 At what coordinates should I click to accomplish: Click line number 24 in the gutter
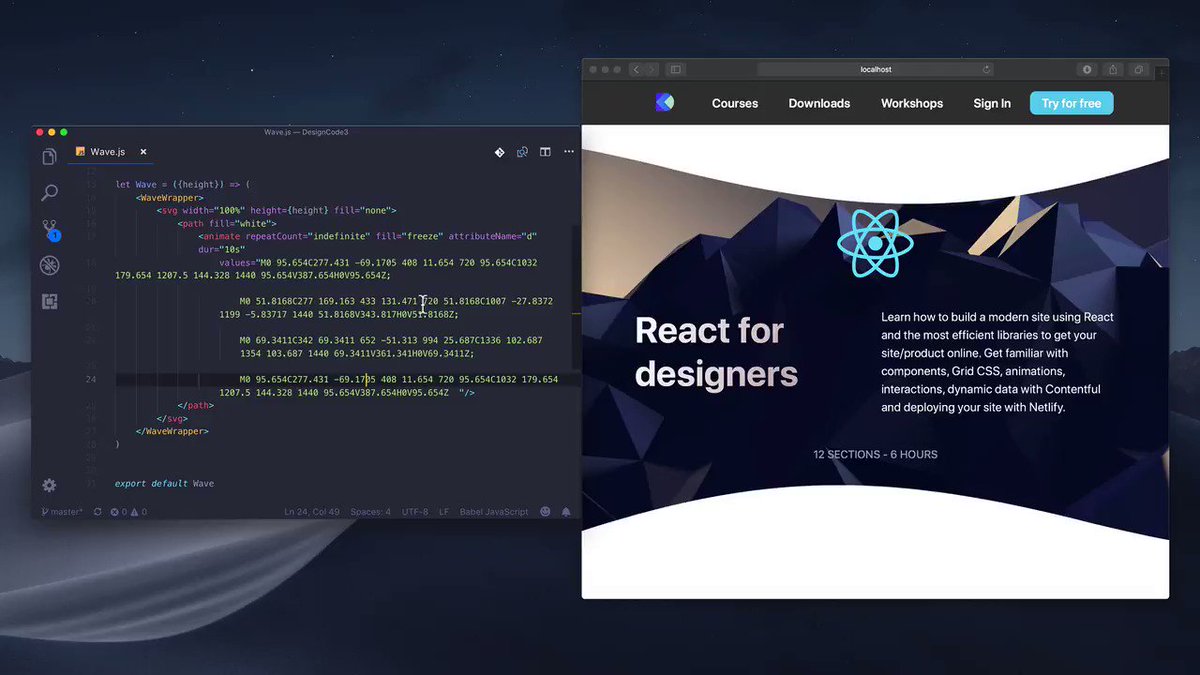coord(91,379)
